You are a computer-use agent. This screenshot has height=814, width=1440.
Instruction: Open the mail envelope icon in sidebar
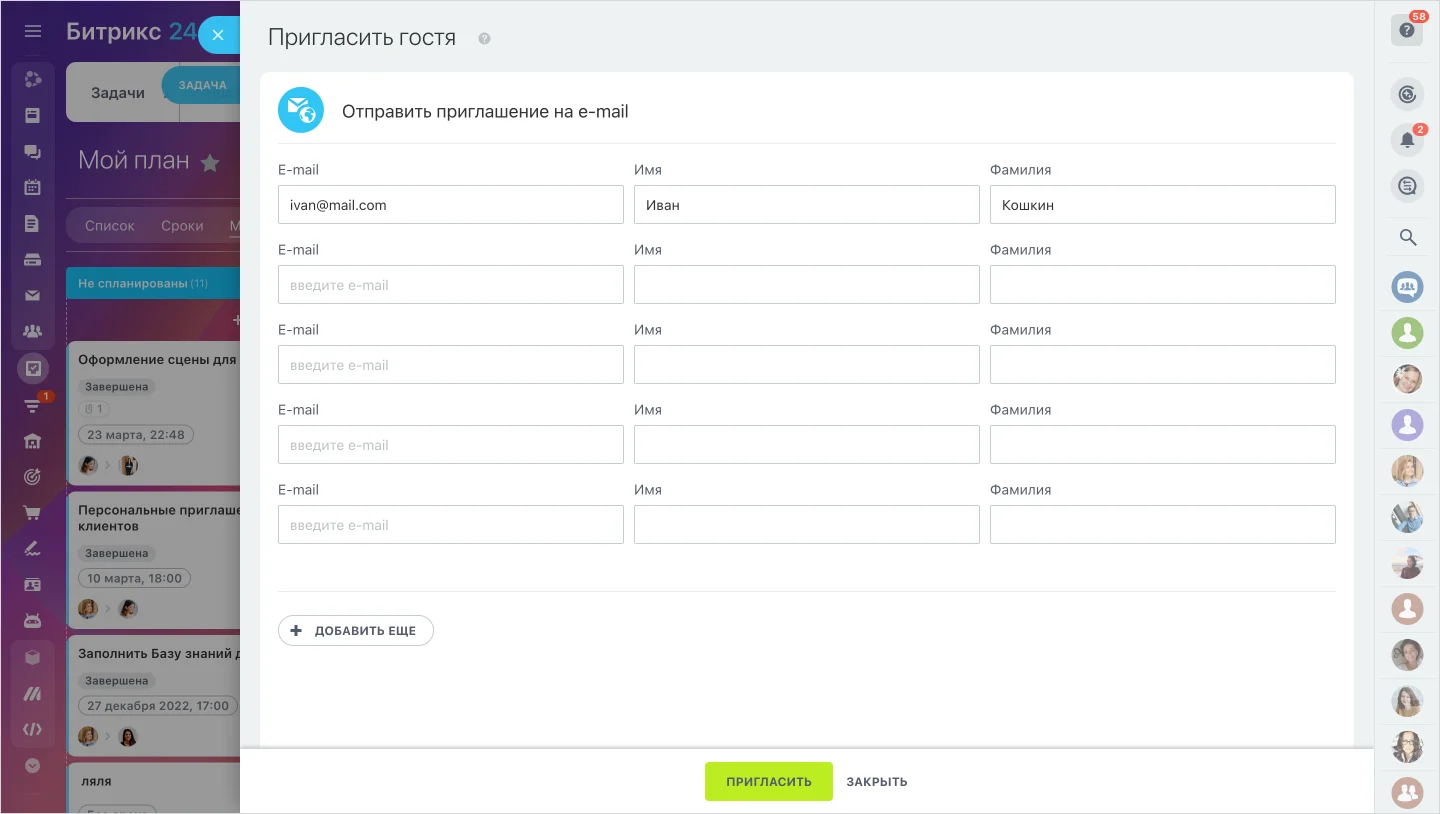(32, 295)
